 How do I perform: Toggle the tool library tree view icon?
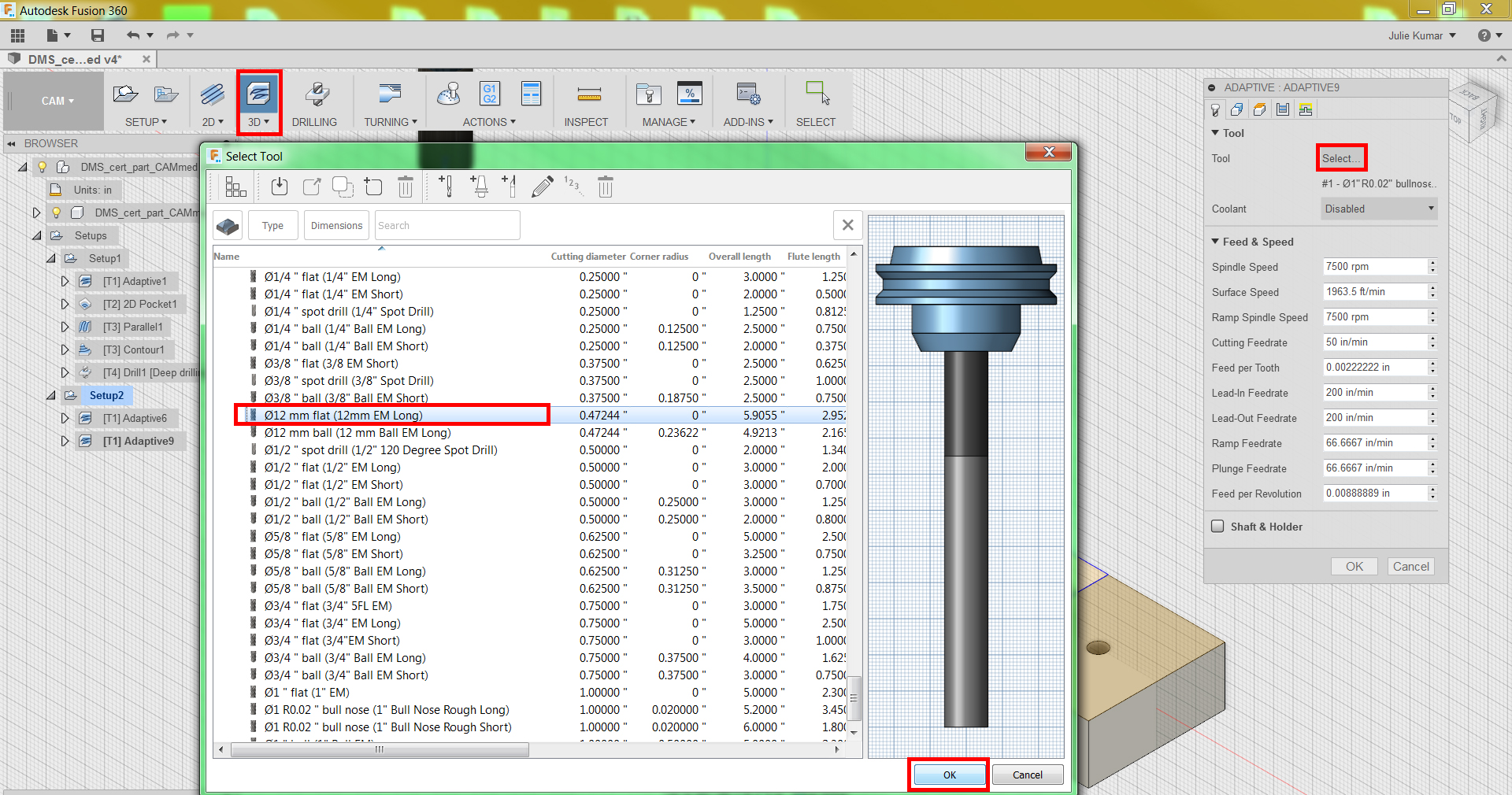(x=235, y=187)
